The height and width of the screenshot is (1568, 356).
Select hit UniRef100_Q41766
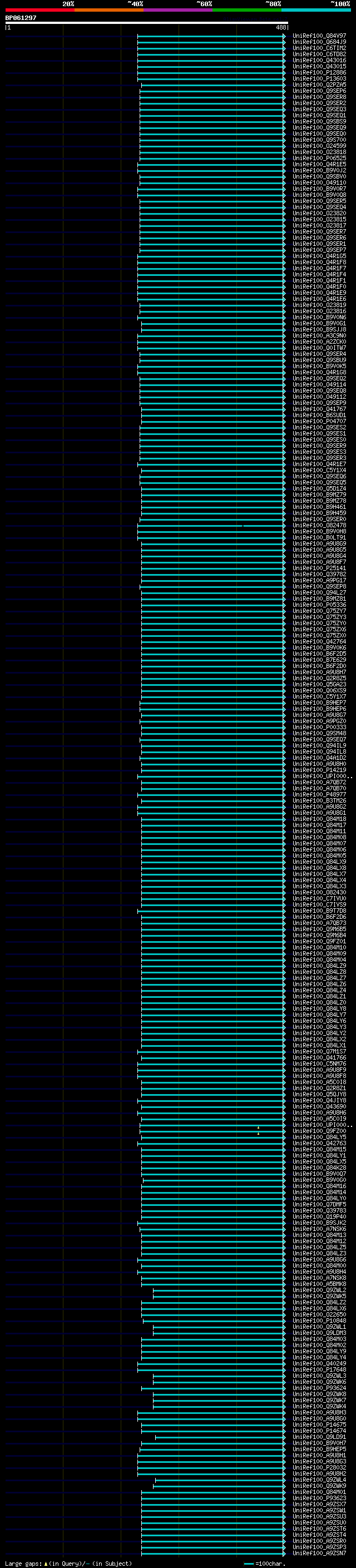pyautogui.click(x=319, y=1058)
